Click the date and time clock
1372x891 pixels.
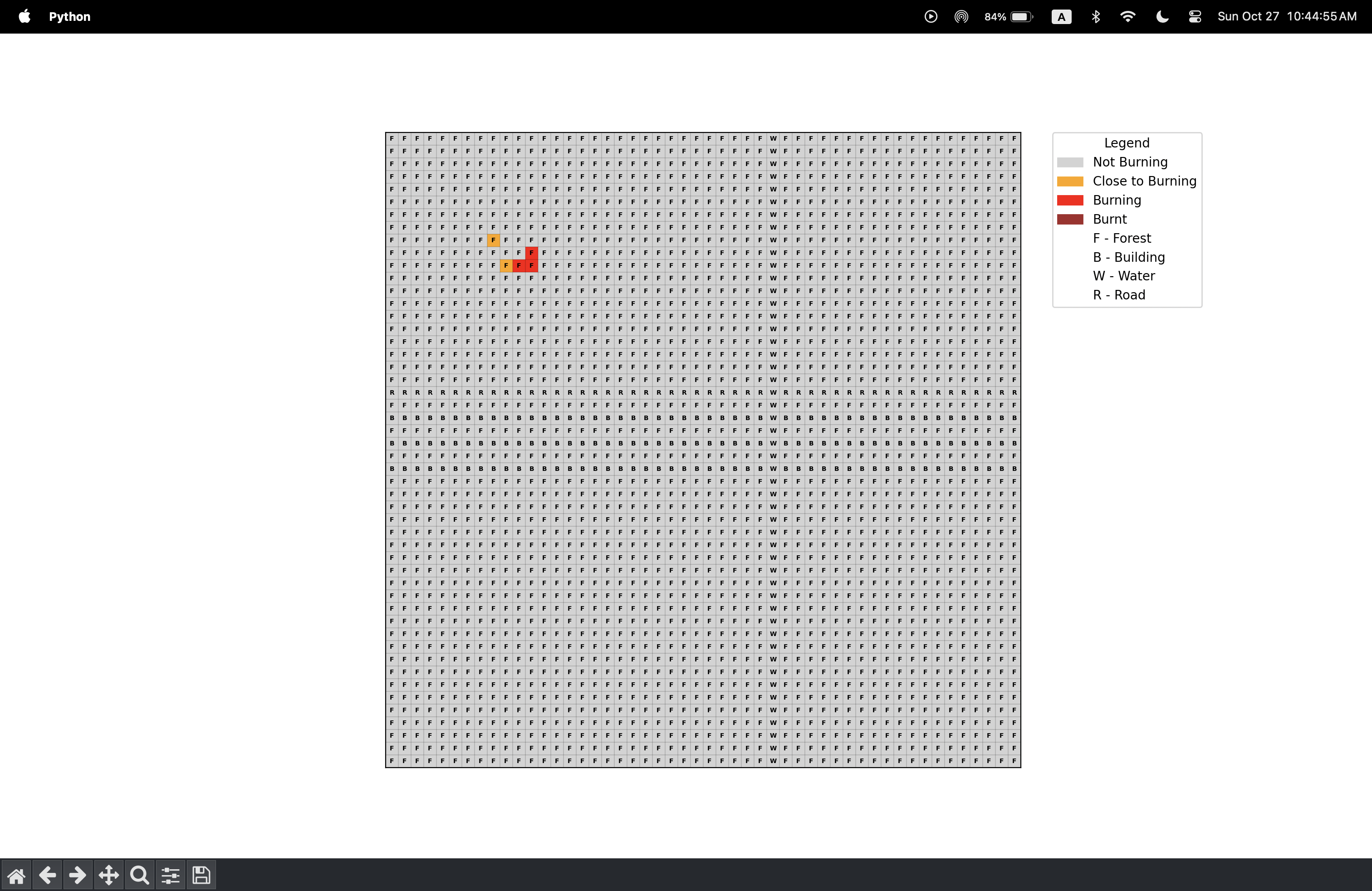pyautogui.click(x=1287, y=17)
